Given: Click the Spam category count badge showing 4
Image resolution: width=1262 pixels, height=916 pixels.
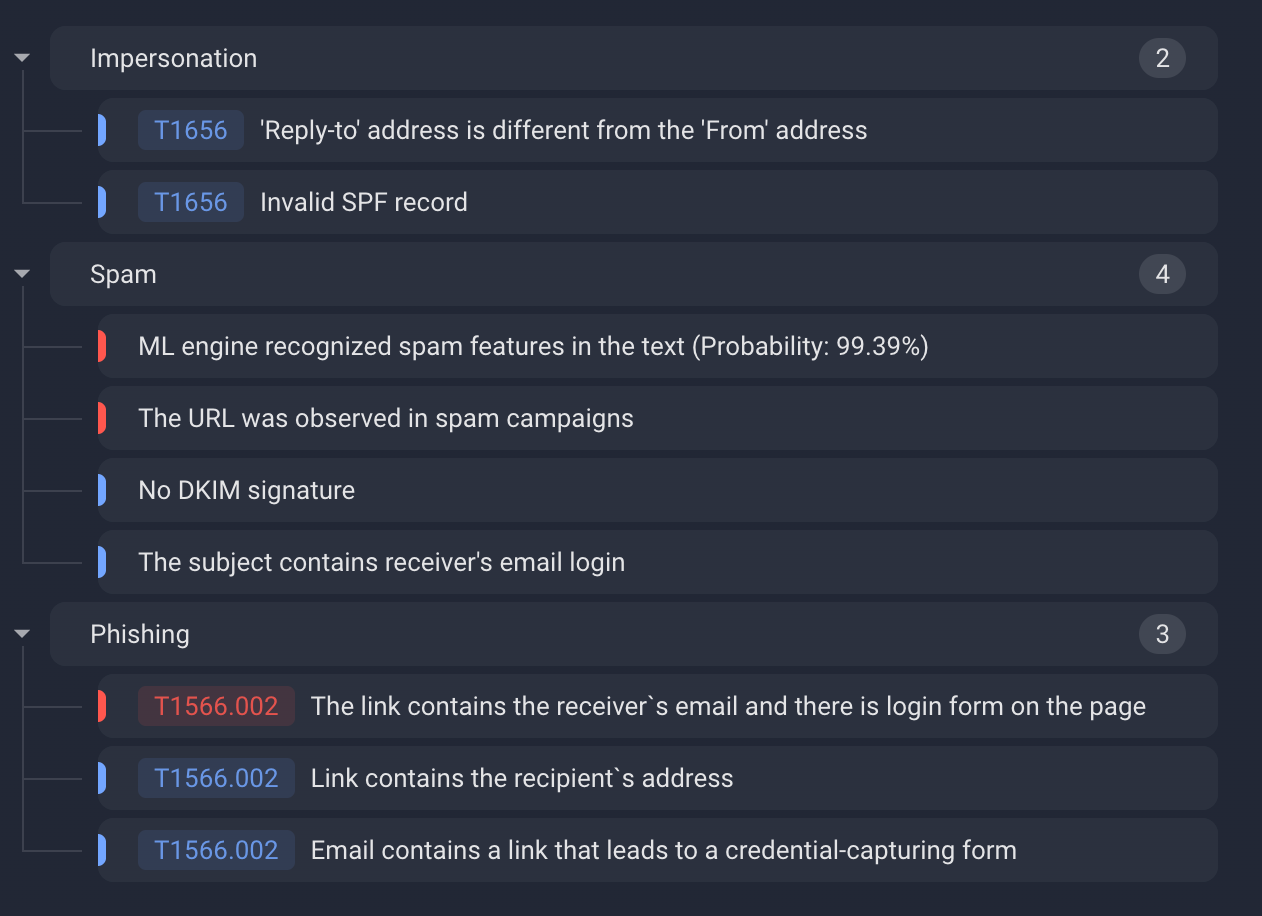Looking at the screenshot, I should 1162,274.
